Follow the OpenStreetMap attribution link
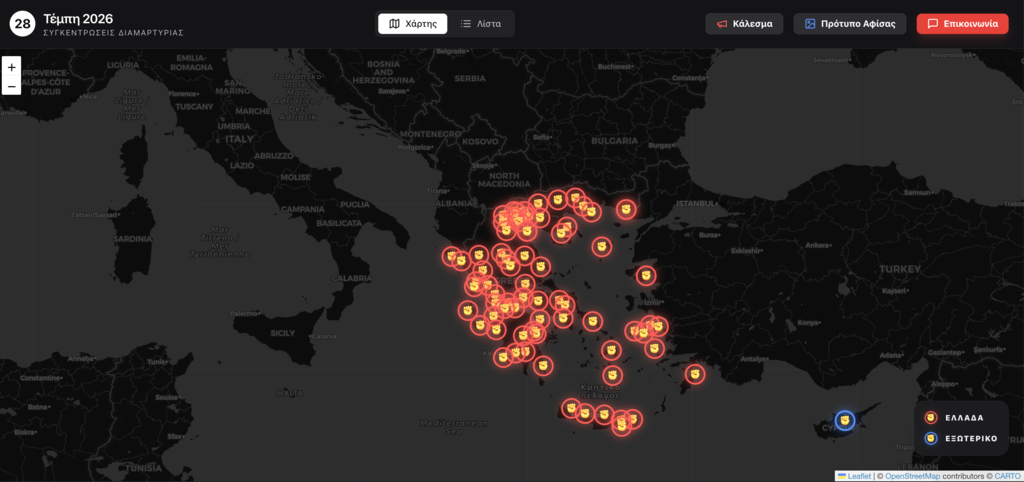This screenshot has width=1024, height=482. click(912, 476)
